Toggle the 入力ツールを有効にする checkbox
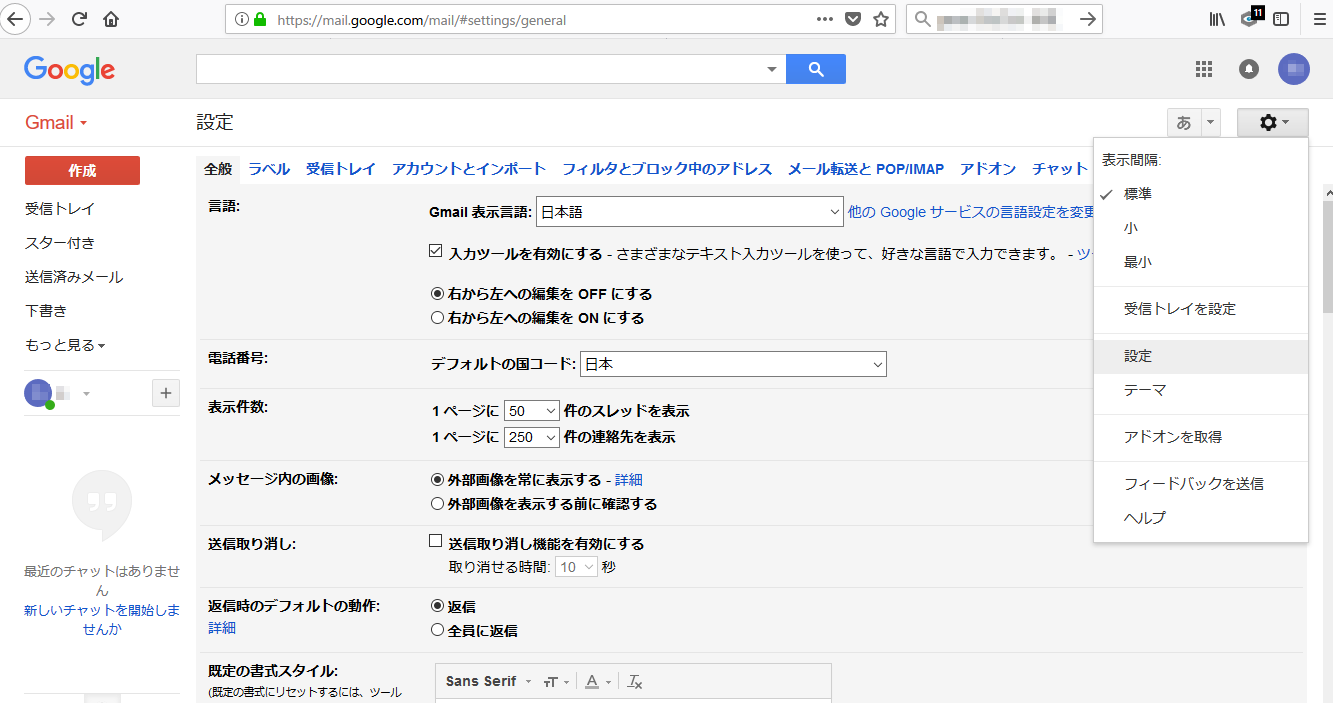This screenshot has height=703, width=1333. coord(436,252)
